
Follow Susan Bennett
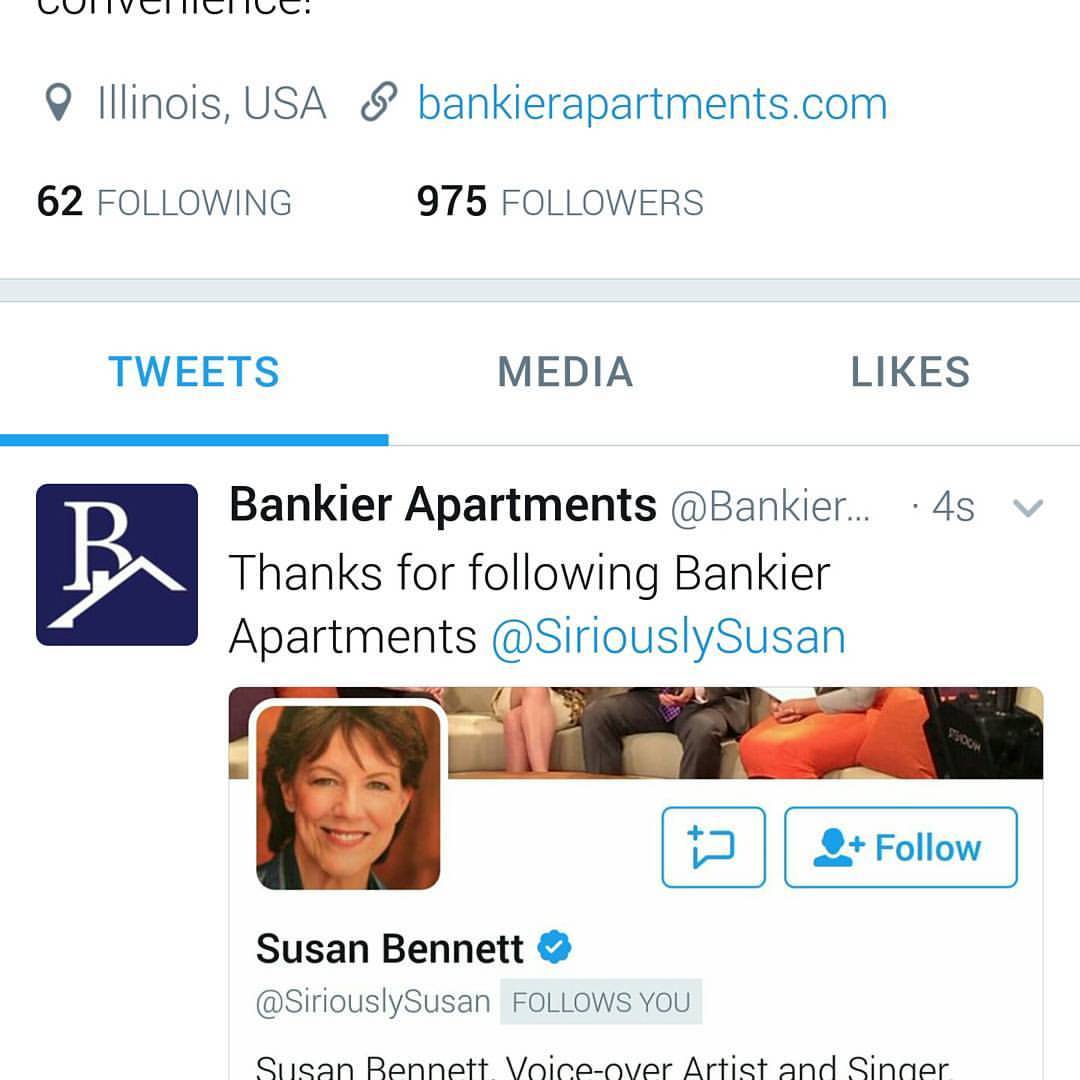(901, 847)
